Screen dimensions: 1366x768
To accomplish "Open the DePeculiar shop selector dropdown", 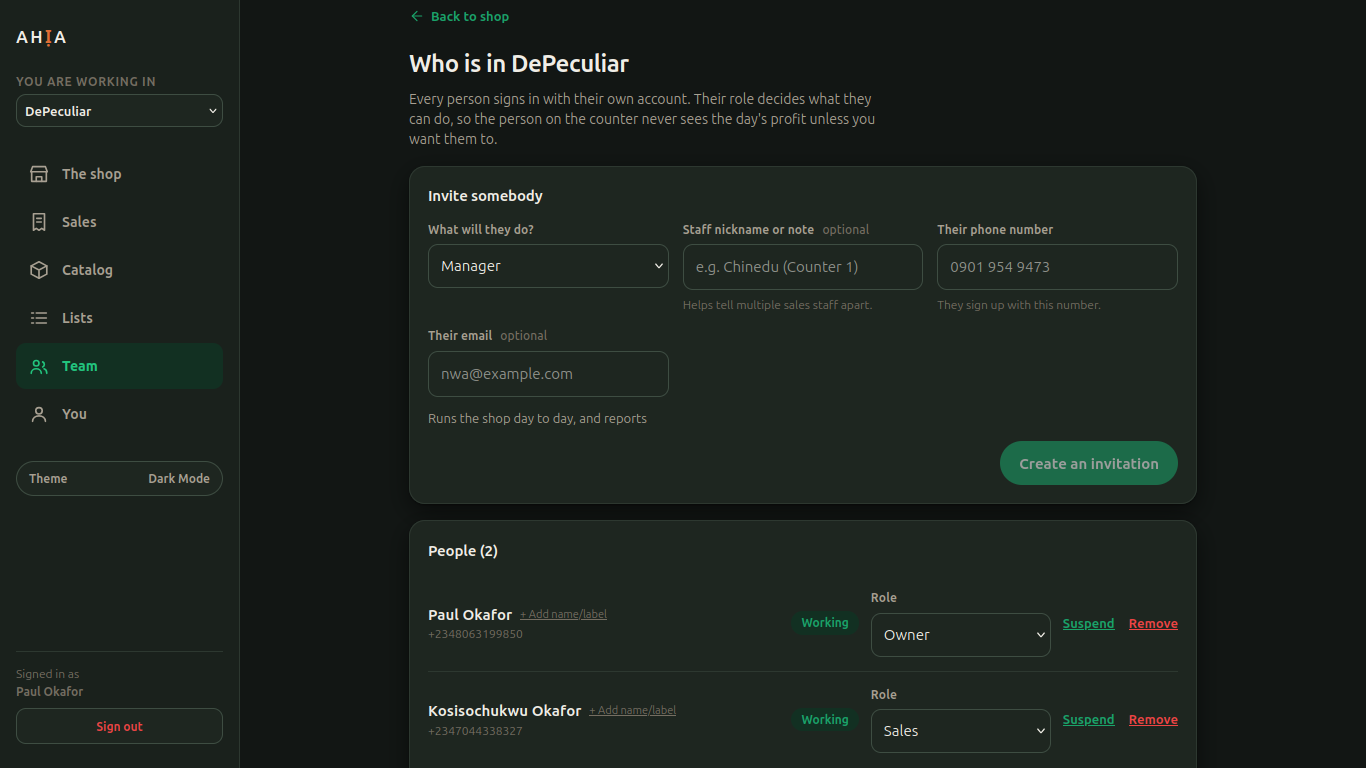I will click(x=119, y=111).
